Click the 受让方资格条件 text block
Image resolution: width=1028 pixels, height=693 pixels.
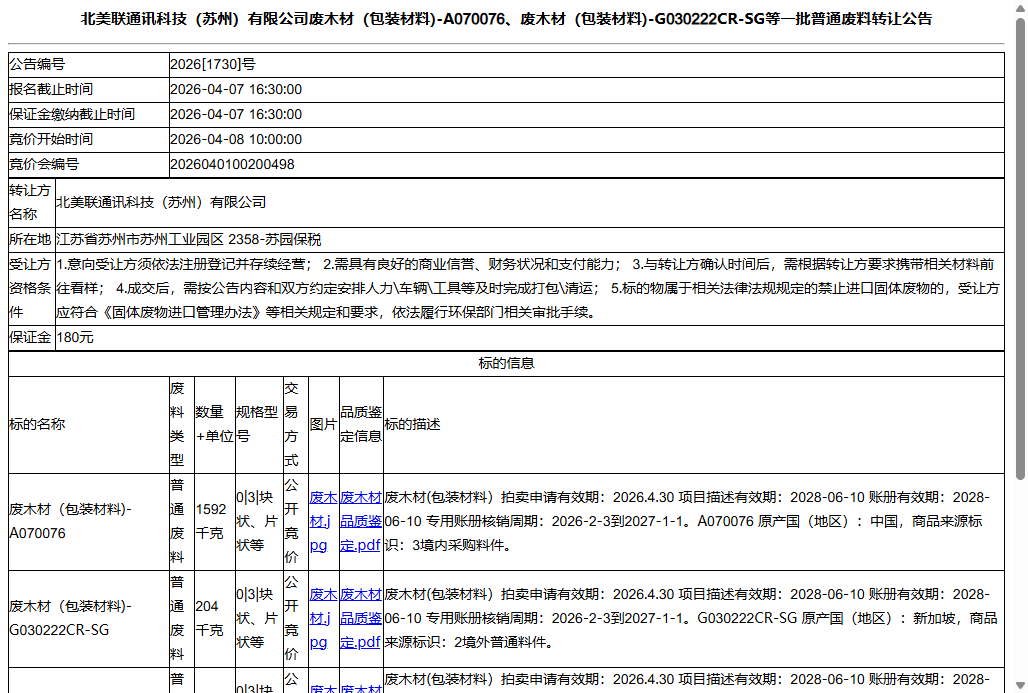click(x=500, y=289)
